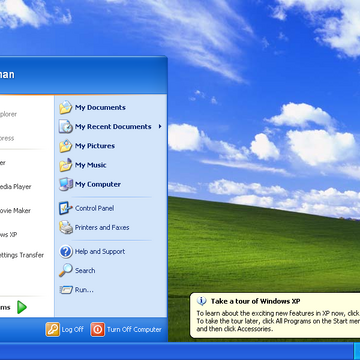Choose Help and Support from Start menu
The image size is (360, 360).
[110, 252]
